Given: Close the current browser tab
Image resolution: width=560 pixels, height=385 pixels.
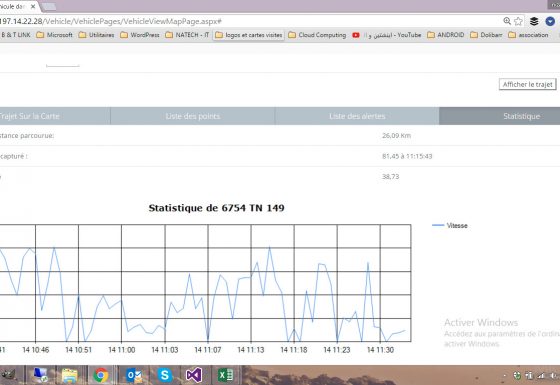Looking at the screenshot, I should pos(33,6).
